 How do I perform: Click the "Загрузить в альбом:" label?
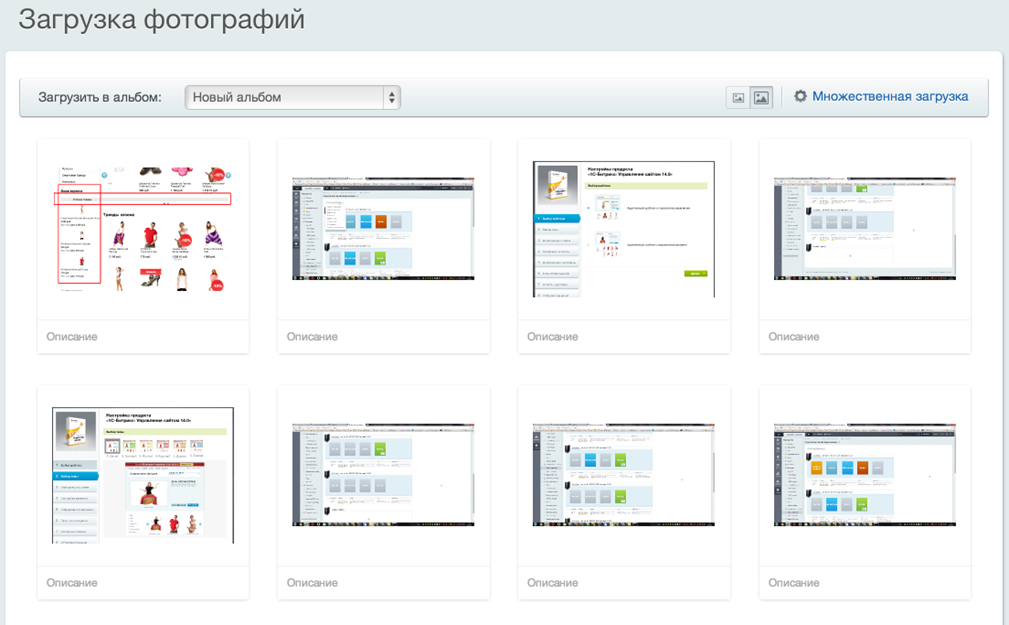coord(100,97)
